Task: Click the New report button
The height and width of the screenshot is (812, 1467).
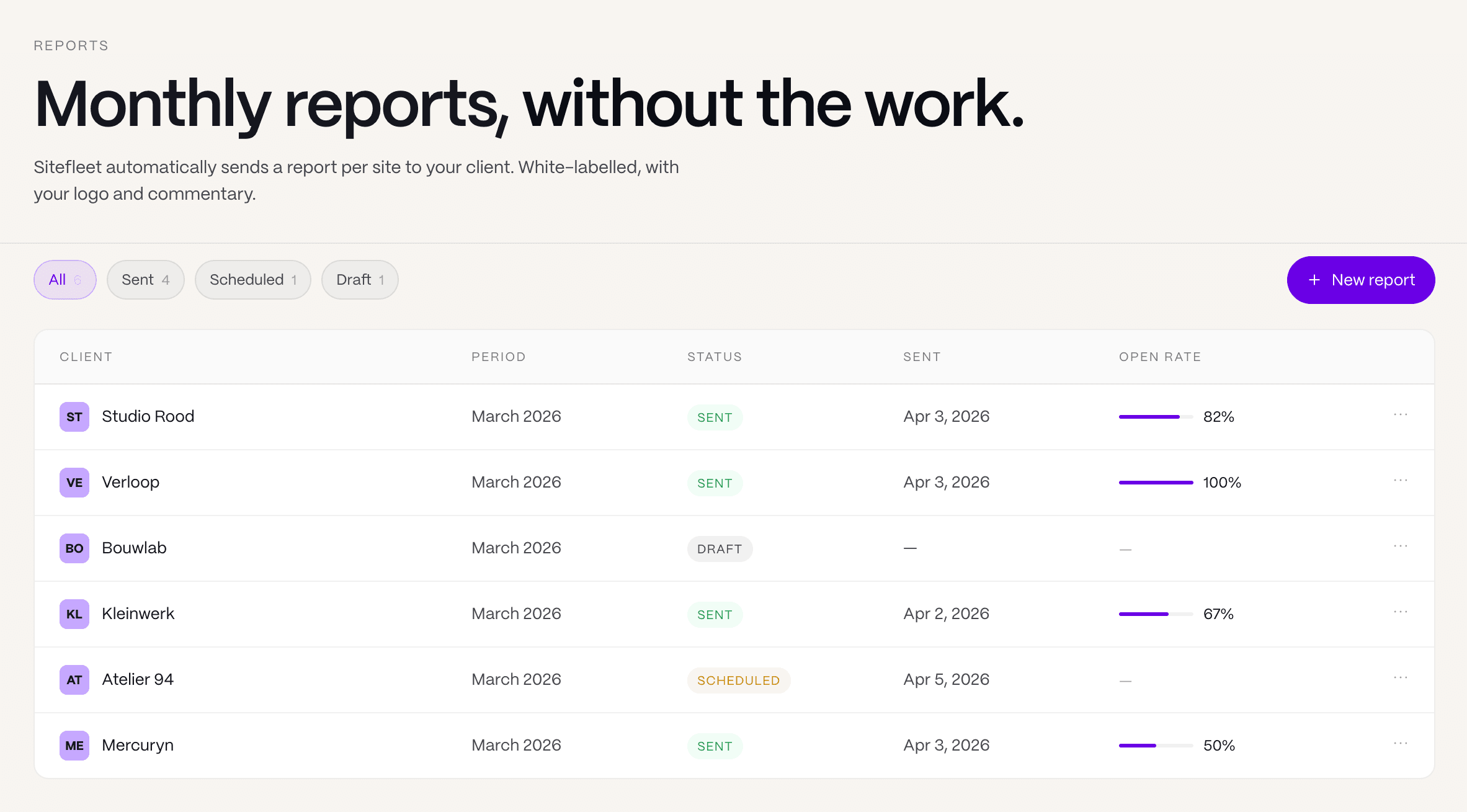Action: coord(1360,280)
